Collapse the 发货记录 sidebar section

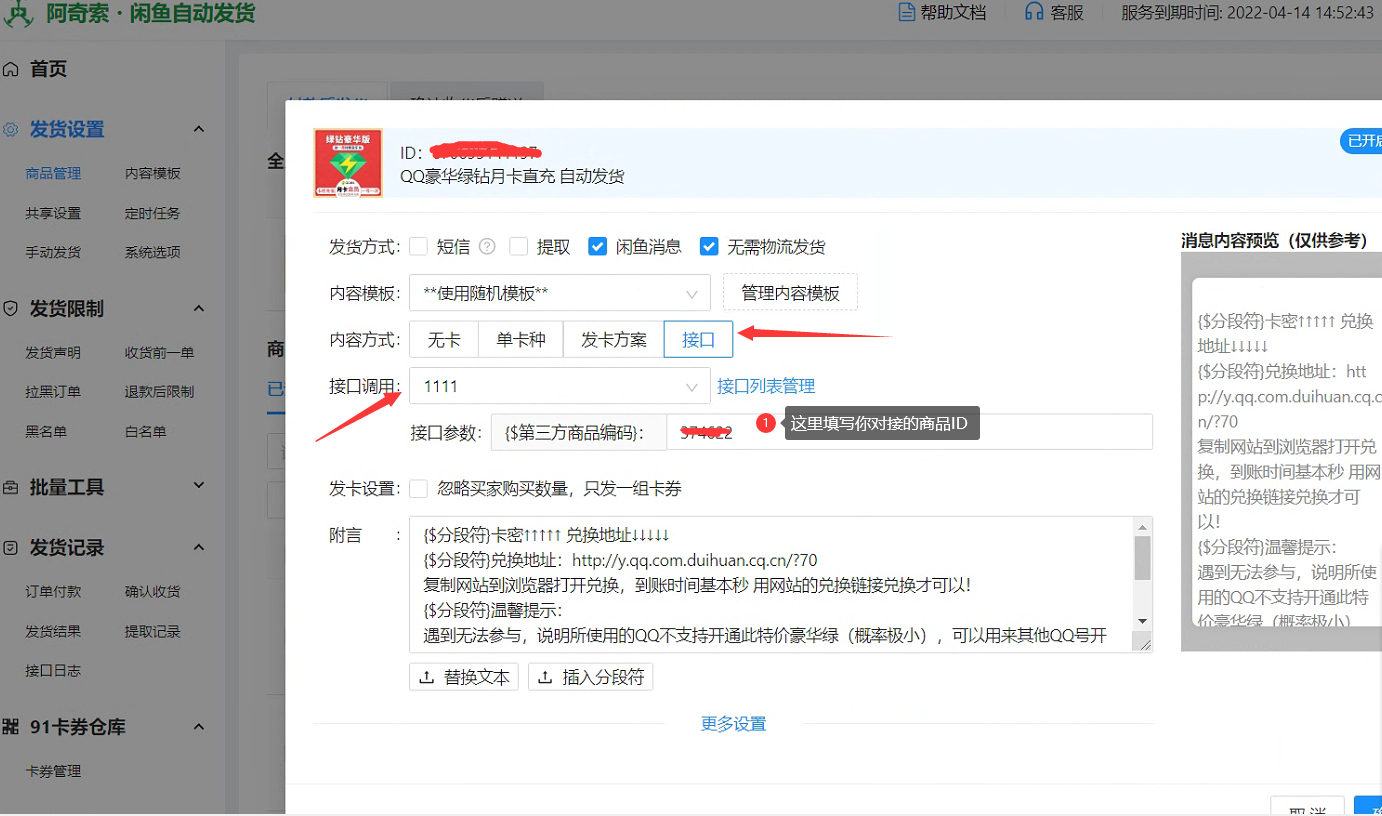(198, 548)
